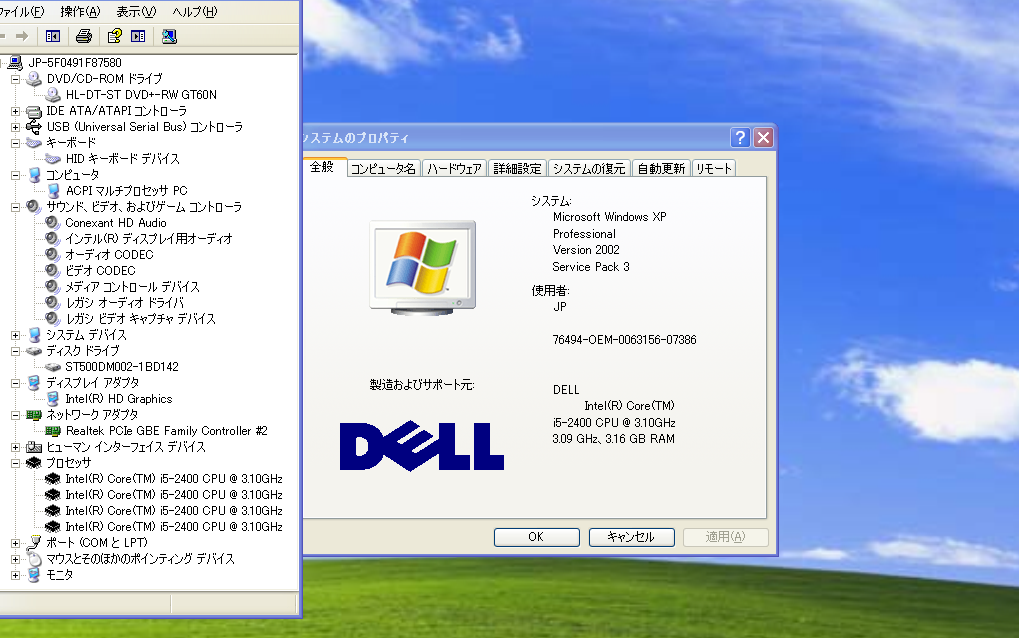This screenshot has height=638, width=1019.
Task: Expand the IDE ATA/ATAPI controllers node
Action: pos(17,111)
